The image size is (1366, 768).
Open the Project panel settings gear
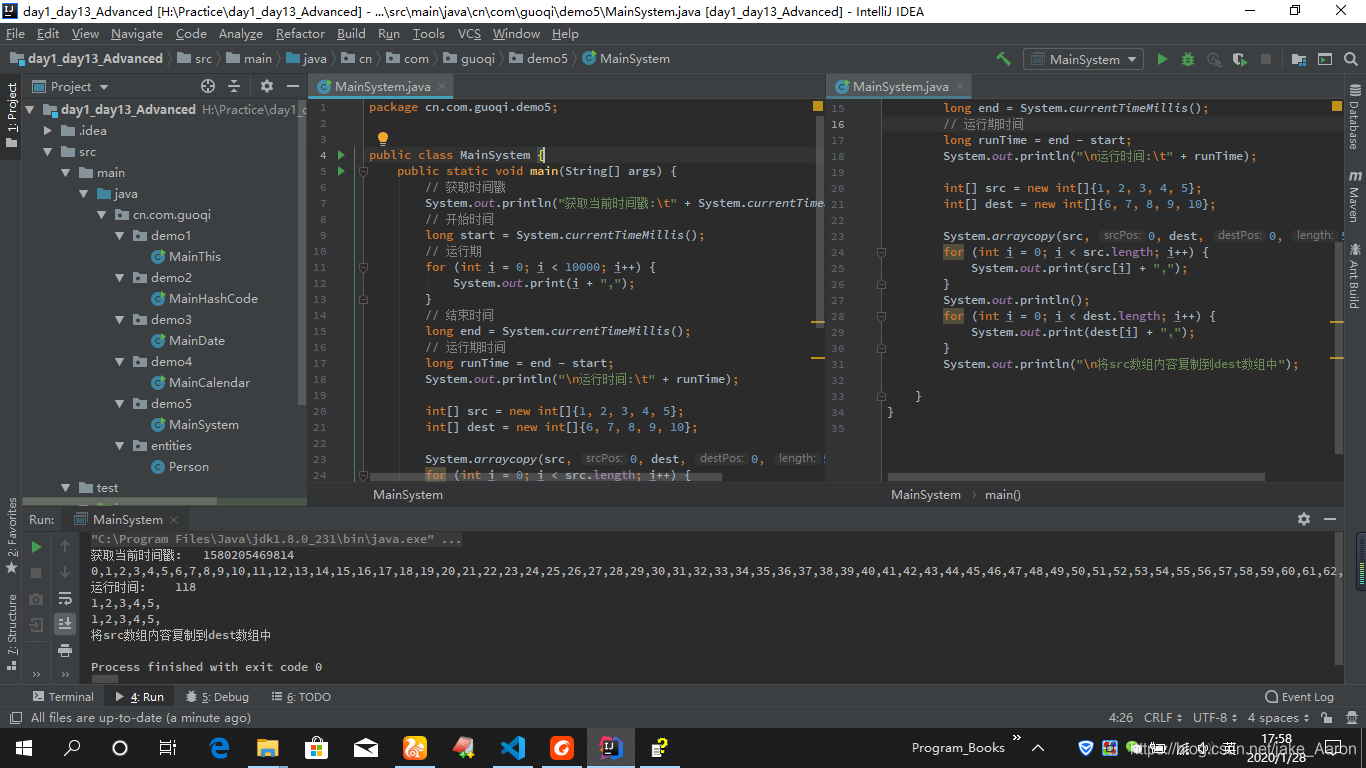click(x=266, y=86)
